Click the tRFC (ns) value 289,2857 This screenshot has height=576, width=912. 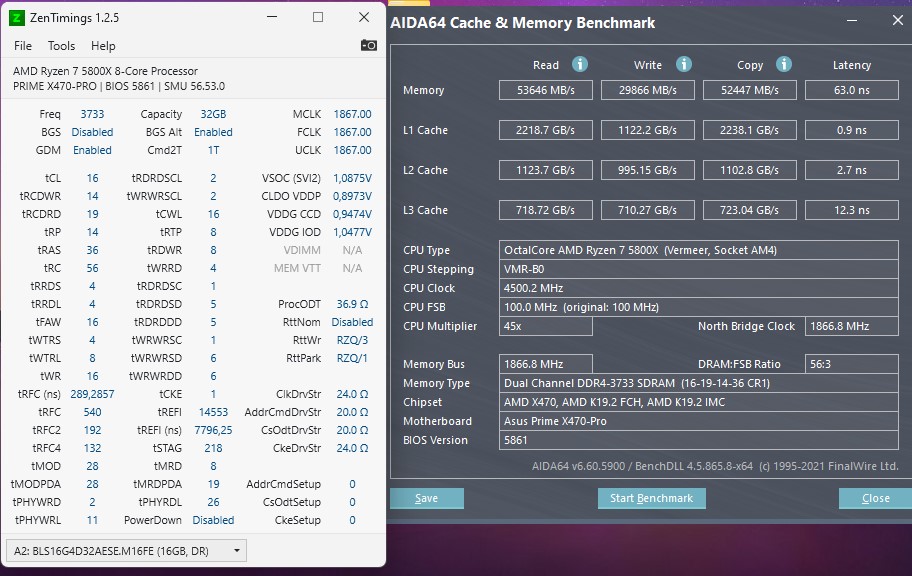click(92, 394)
